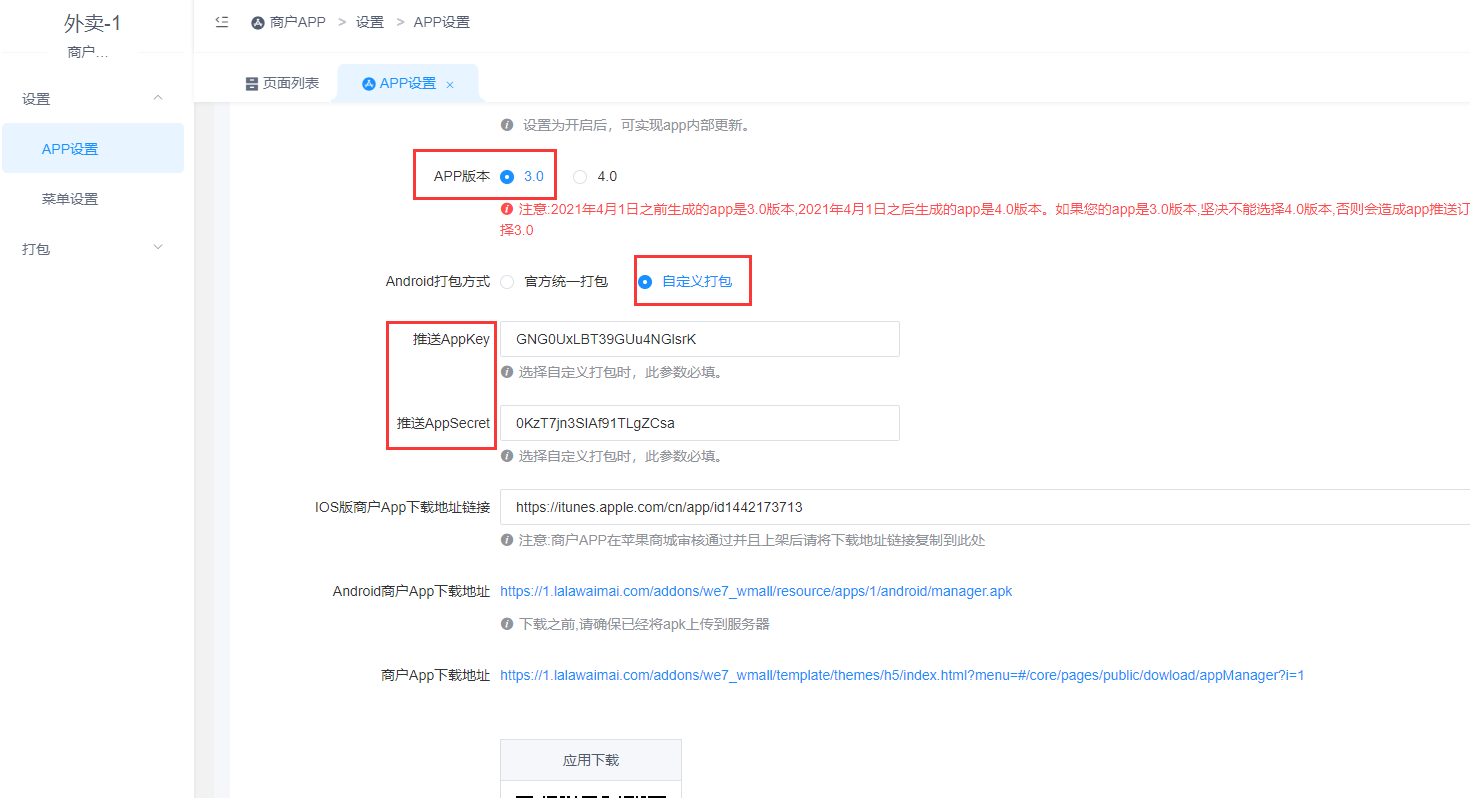1470x798 pixels.
Task: Select APP版本 3.0 radio button
Action: pyautogui.click(x=507, y=177)
